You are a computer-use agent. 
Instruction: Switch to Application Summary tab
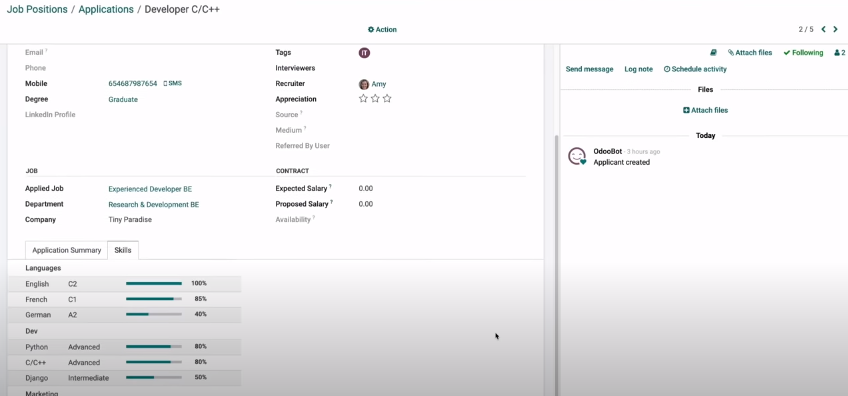pyautogui.click(x=67, y=250)
